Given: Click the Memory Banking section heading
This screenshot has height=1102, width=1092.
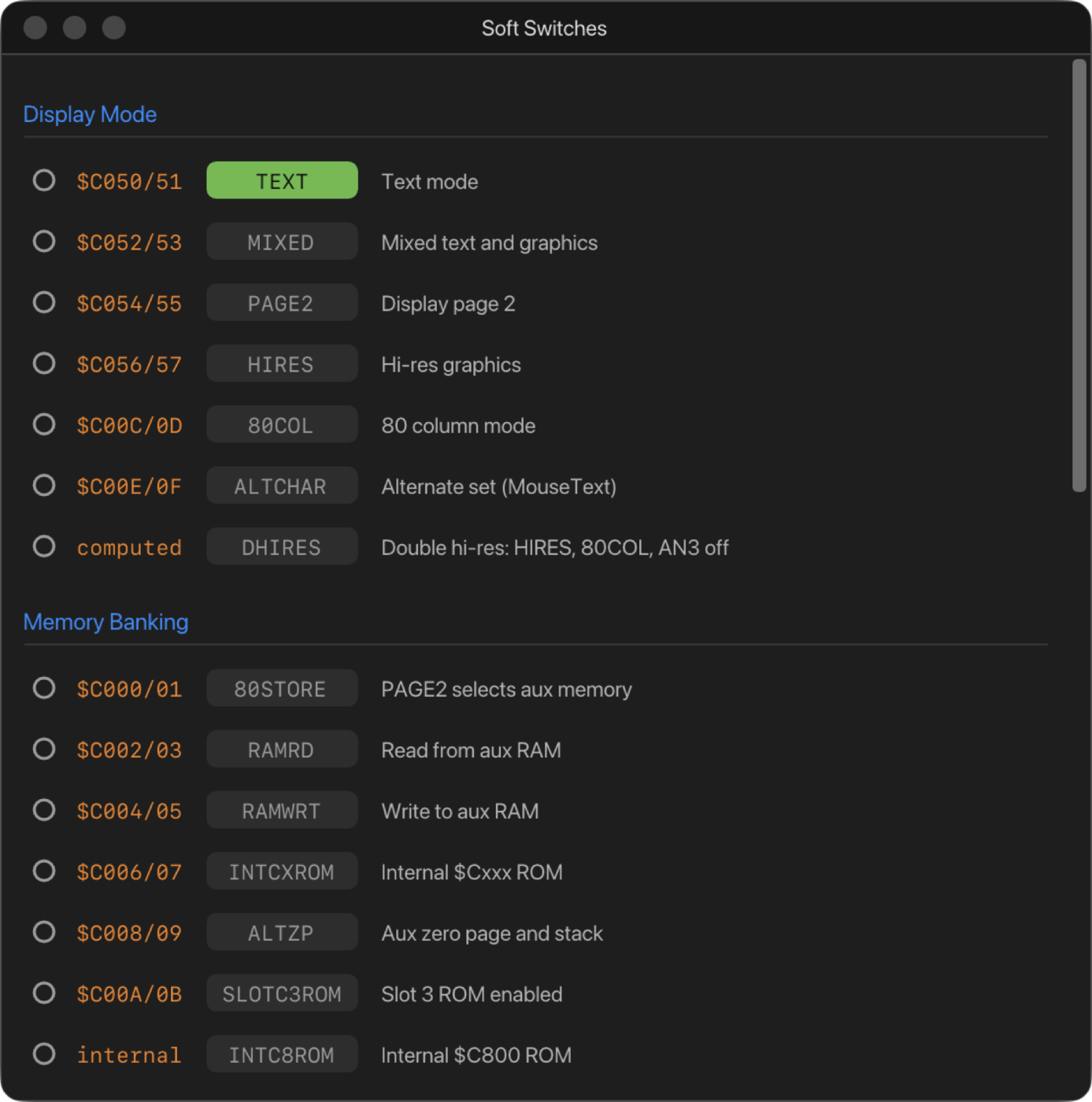Looking at the screenshot, I should [x=105, y=622].
